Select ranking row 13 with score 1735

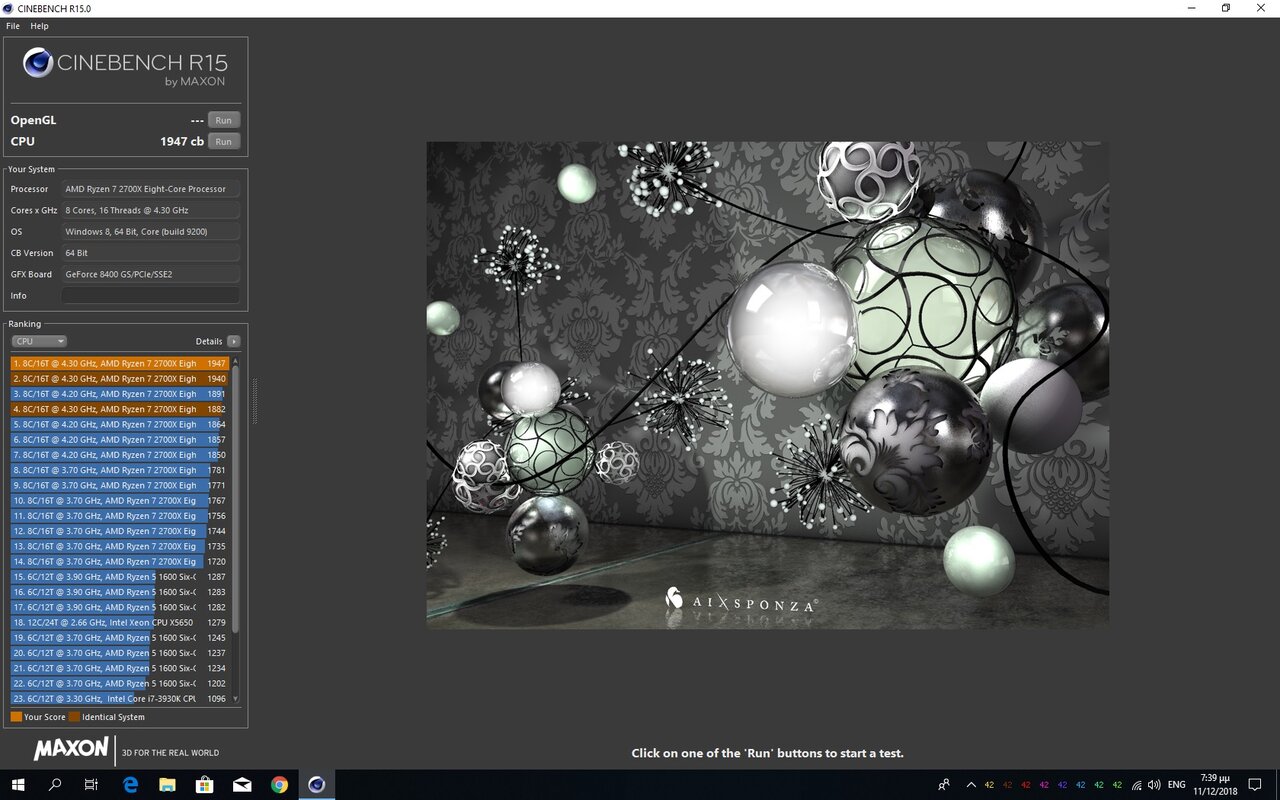(x=120, y=546)
